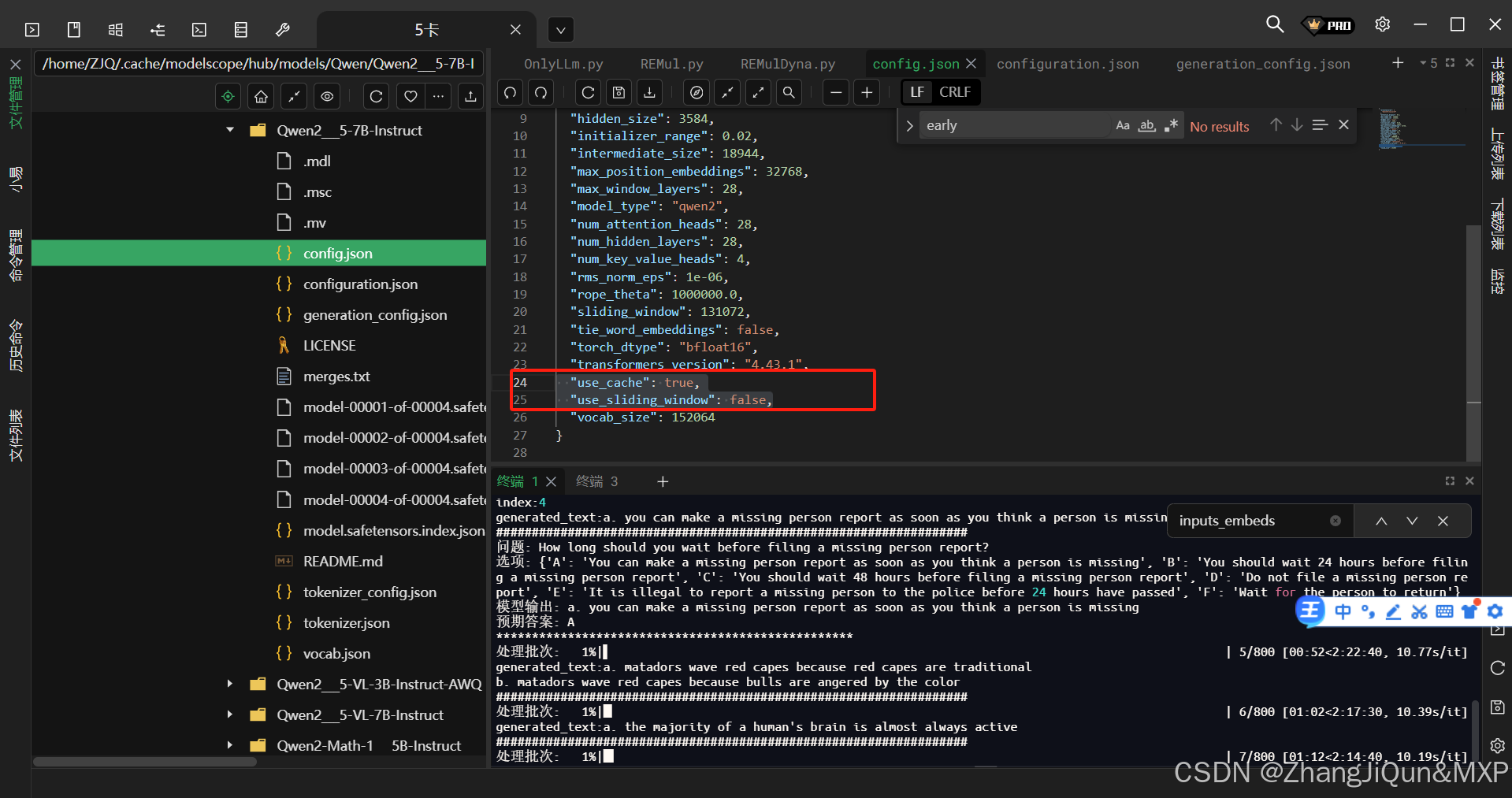
Task: Toggle regex search in find box
Action: click(x=1172, y=125)
